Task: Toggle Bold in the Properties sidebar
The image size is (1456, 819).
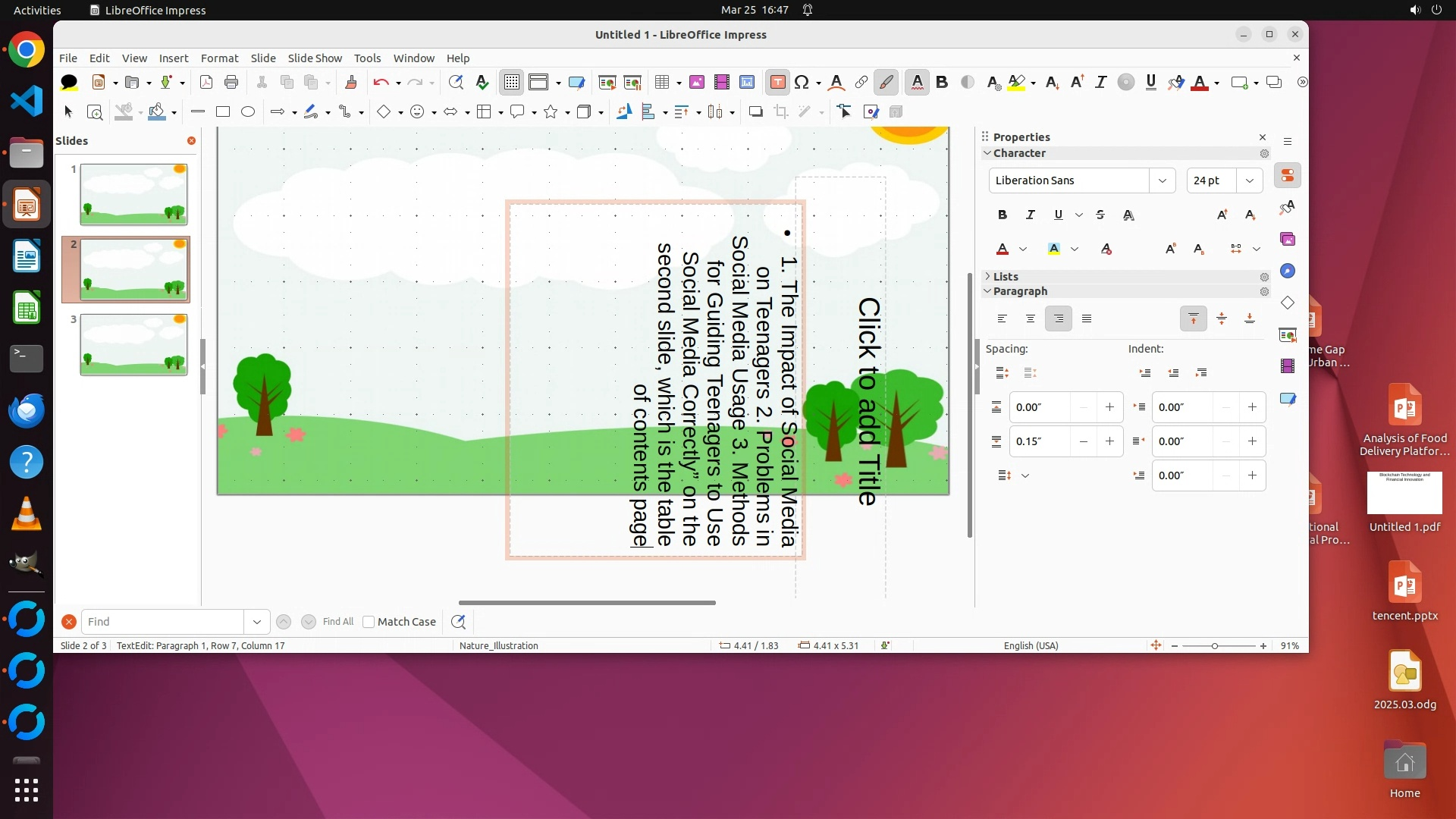Action: coord(1003,215)
